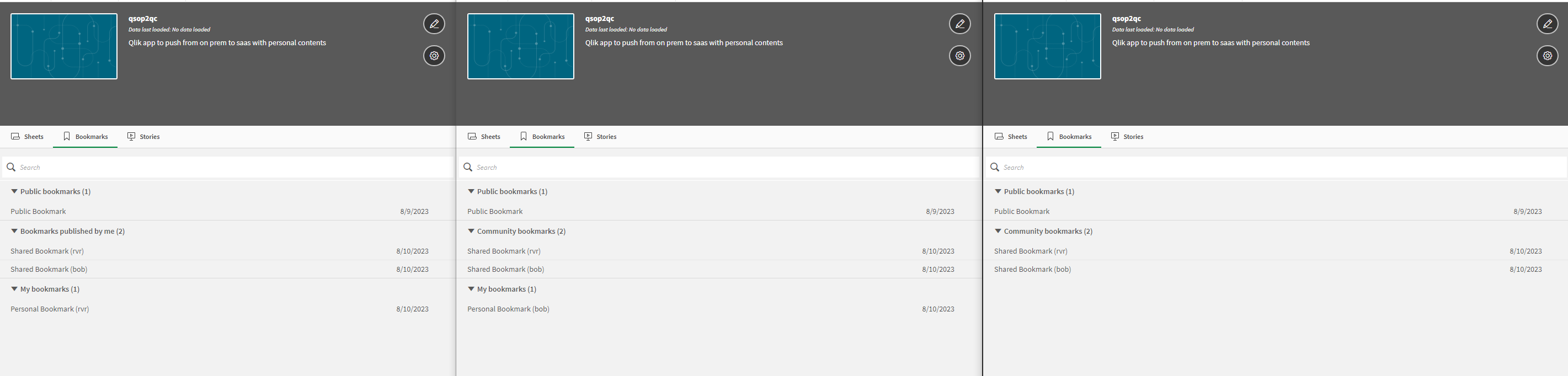The image size is (1568, 376).
Task: Click the edit pencil icon in right panel
Action: coord(1547,24)
